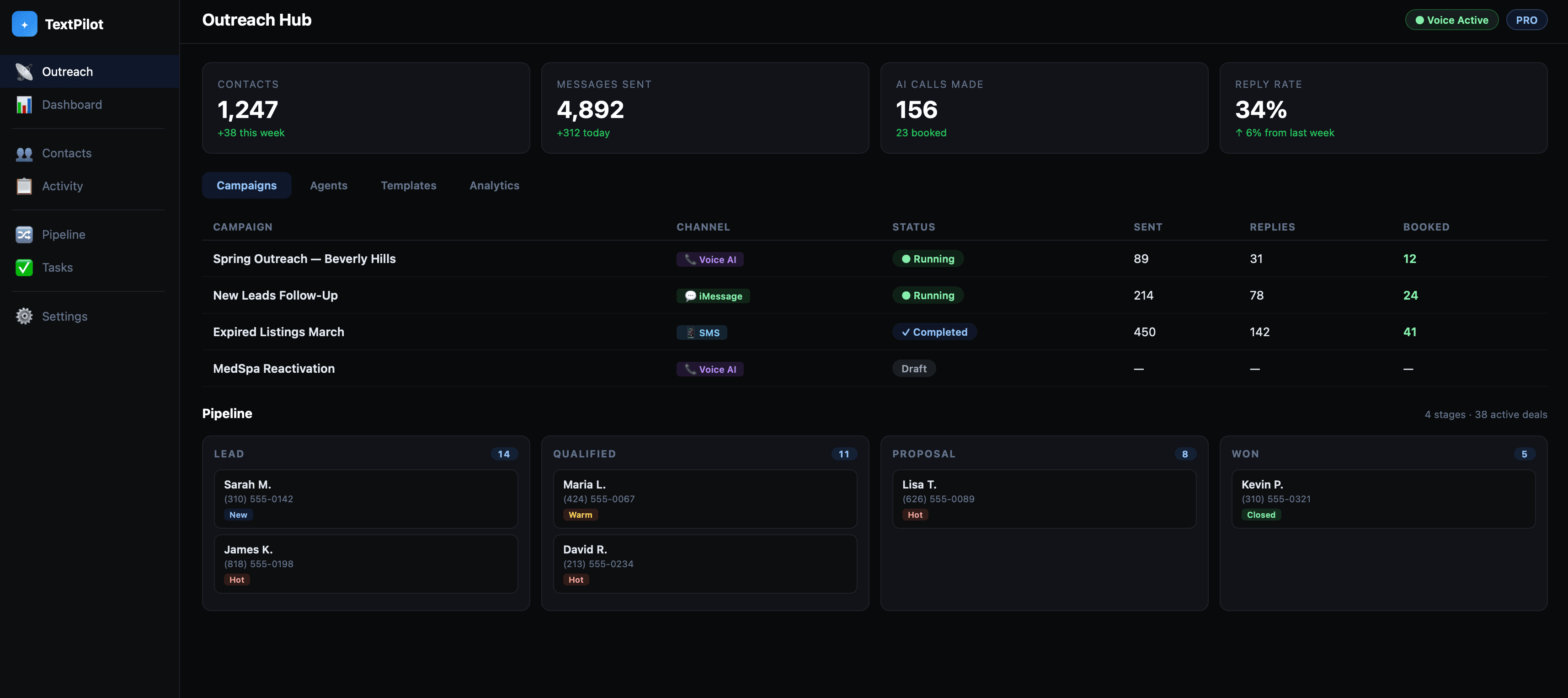Click the PRO badge in the header
Image resolution: width=1568 pixels, height=698 pixels.
tap(1526, 20)
